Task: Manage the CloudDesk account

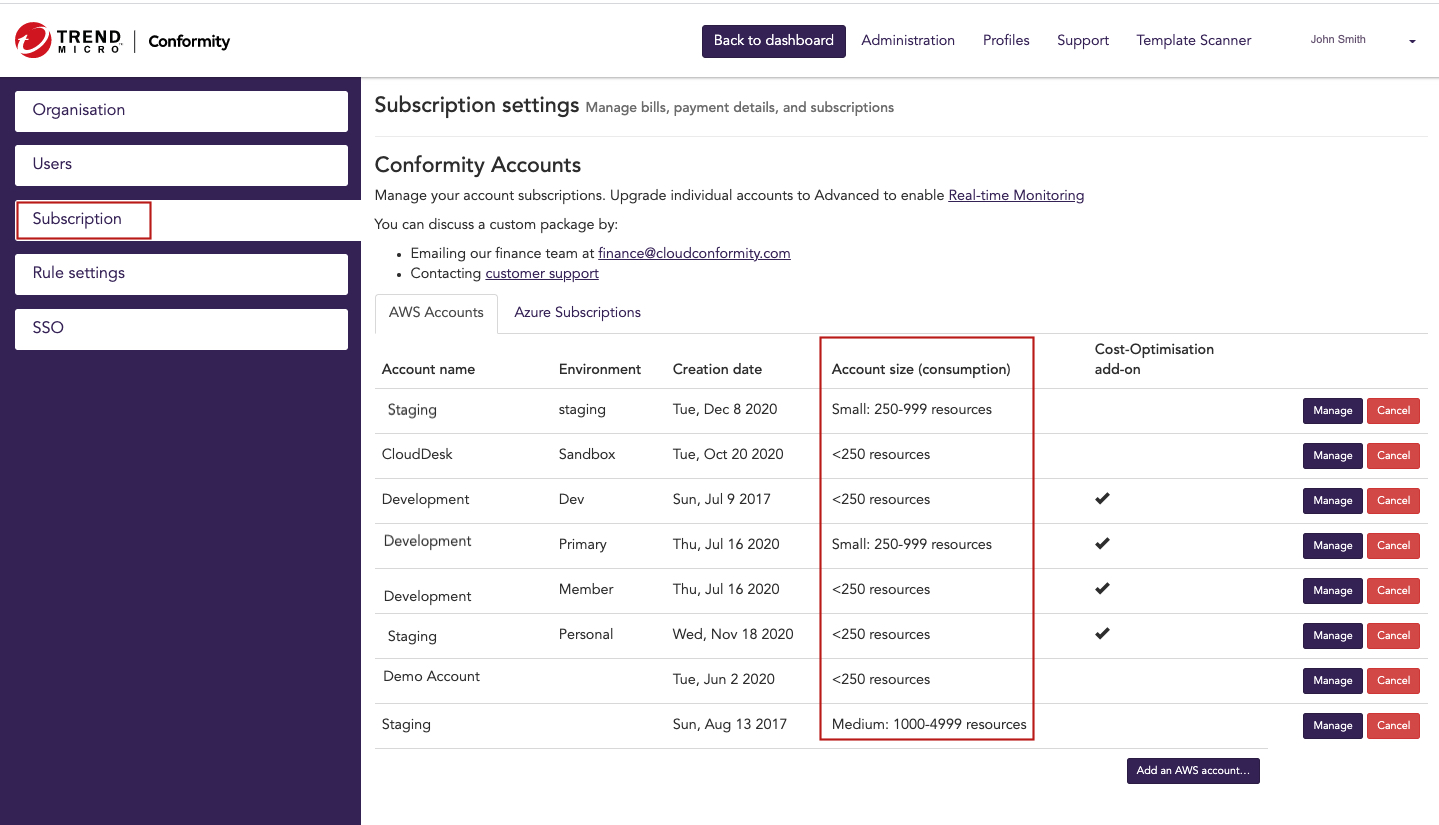Action: tap(1332, 456)
